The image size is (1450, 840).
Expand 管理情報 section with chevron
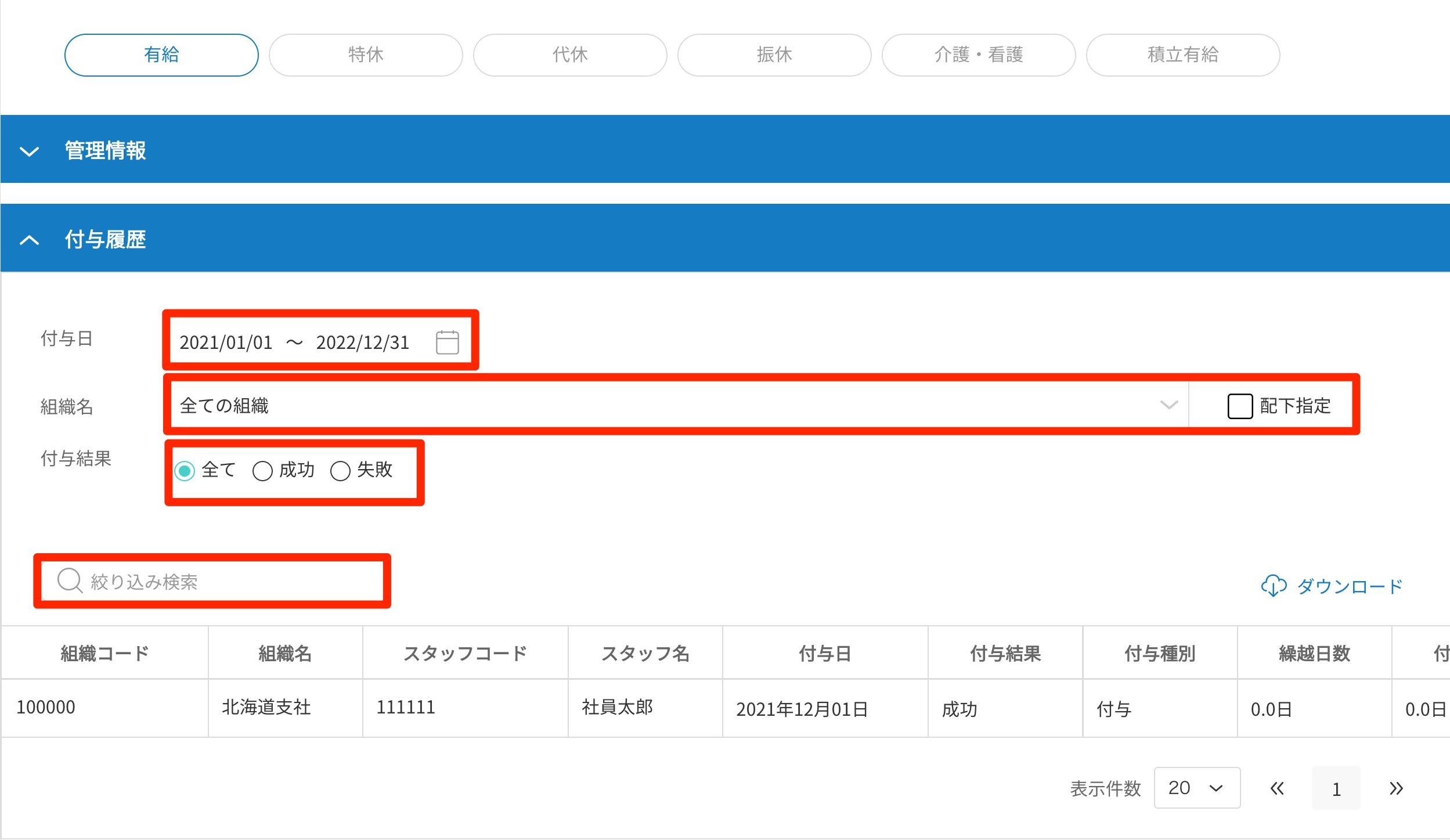[x=29, y=151]
